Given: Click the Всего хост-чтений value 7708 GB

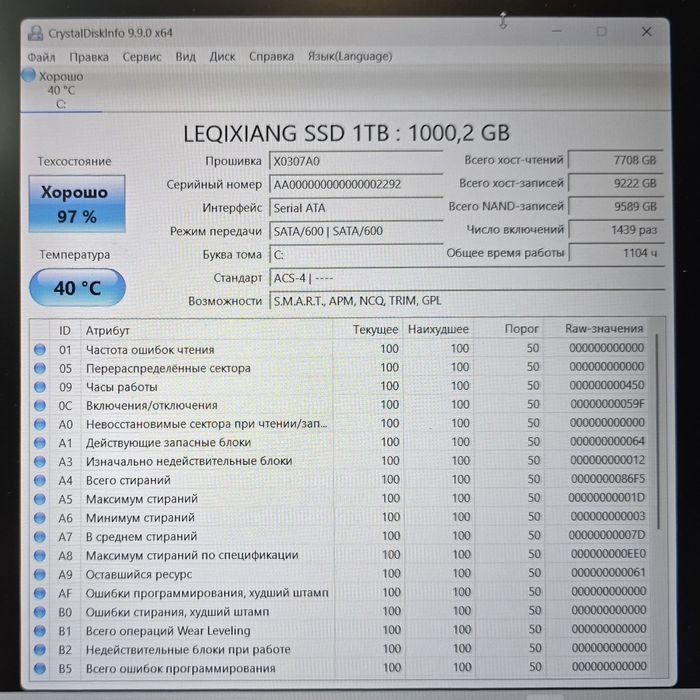Looking at the screenshot, I should tap(616, 160).
